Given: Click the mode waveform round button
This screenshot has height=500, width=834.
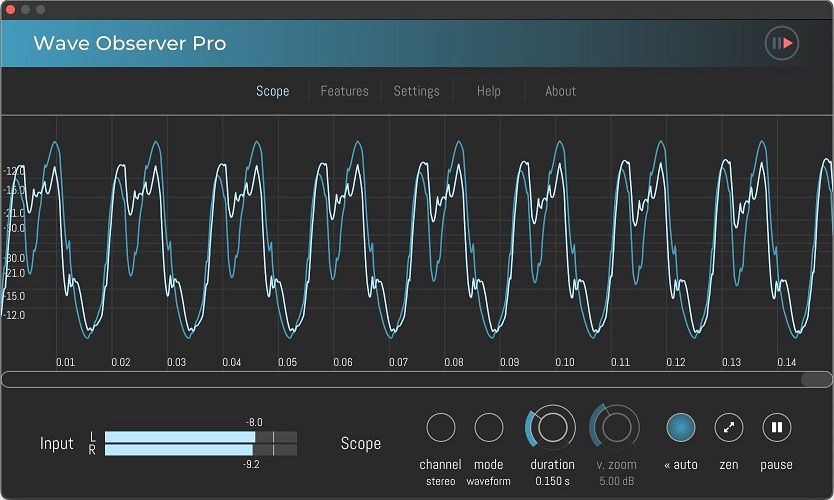Looking at the screenshot, I should tap(488, 427).
